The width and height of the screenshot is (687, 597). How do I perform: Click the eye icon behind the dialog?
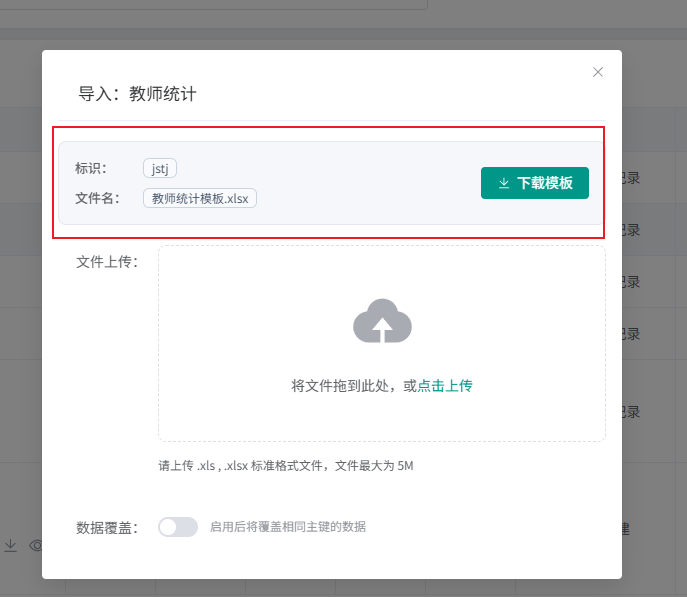tap(36, 545)
